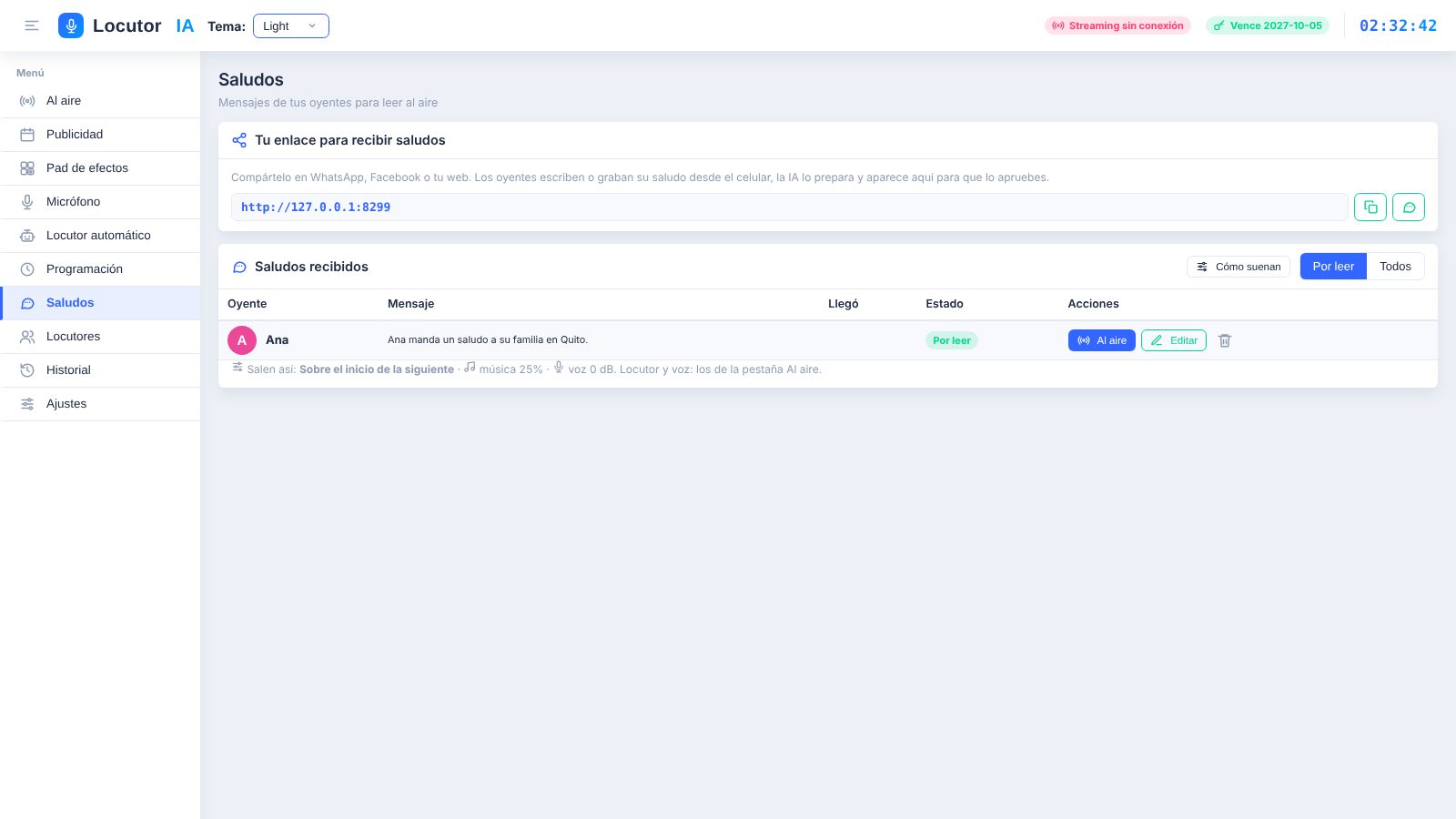This screenshot has width=1456, height=819.
Task: Click the Llegó column header
Action: tap(844, 304)
